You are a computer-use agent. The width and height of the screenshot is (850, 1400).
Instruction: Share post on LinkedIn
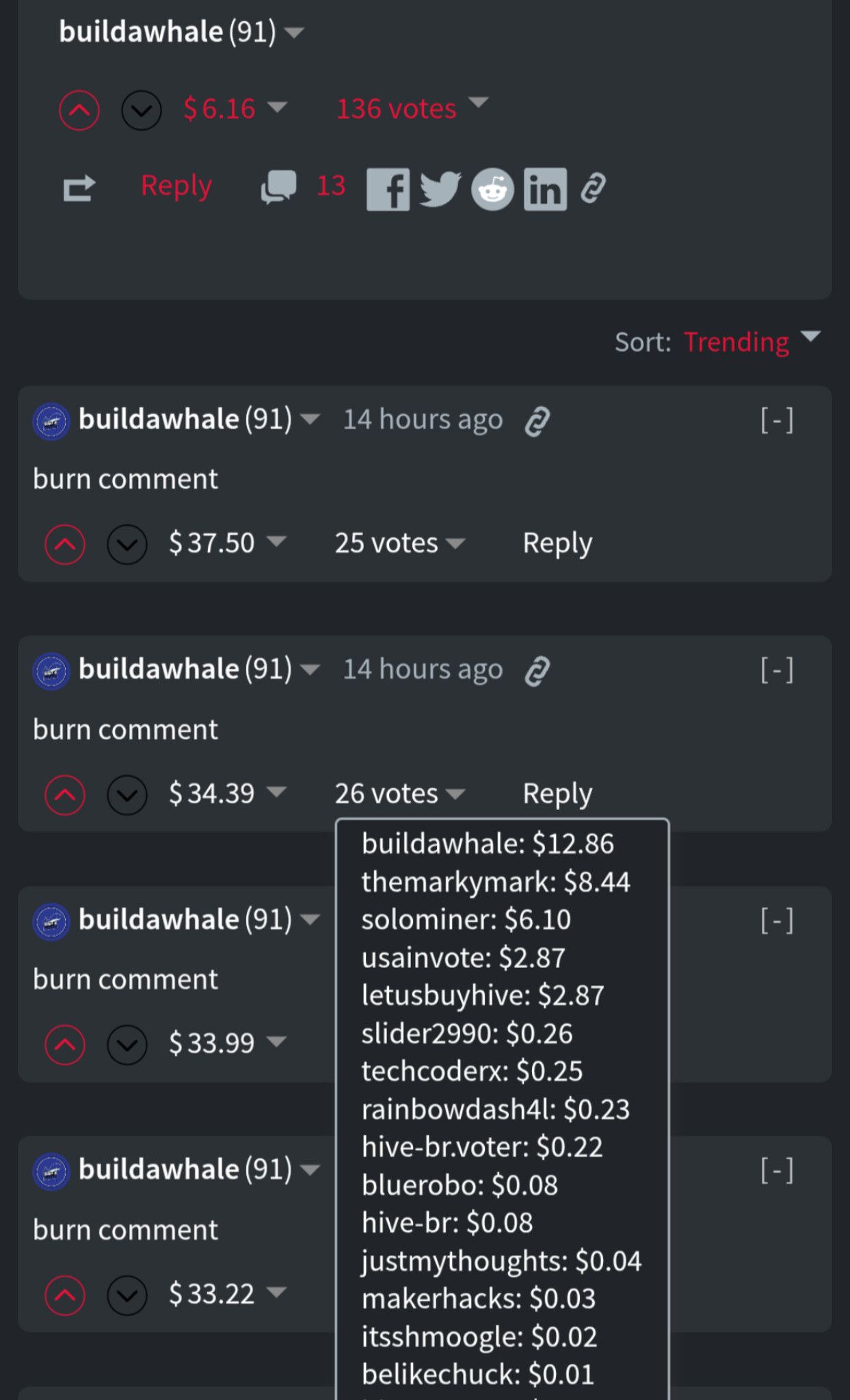545,189
